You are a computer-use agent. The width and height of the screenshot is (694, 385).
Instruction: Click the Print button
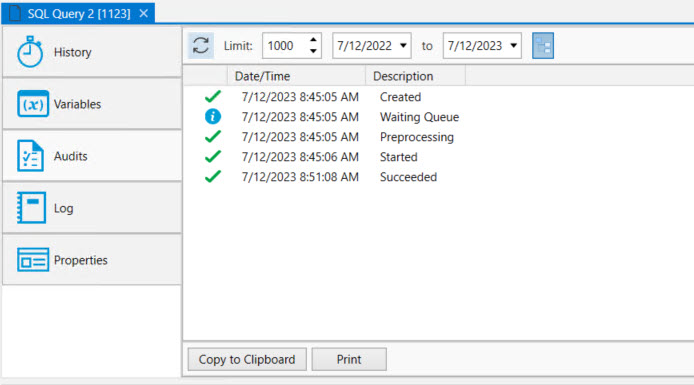349,359
